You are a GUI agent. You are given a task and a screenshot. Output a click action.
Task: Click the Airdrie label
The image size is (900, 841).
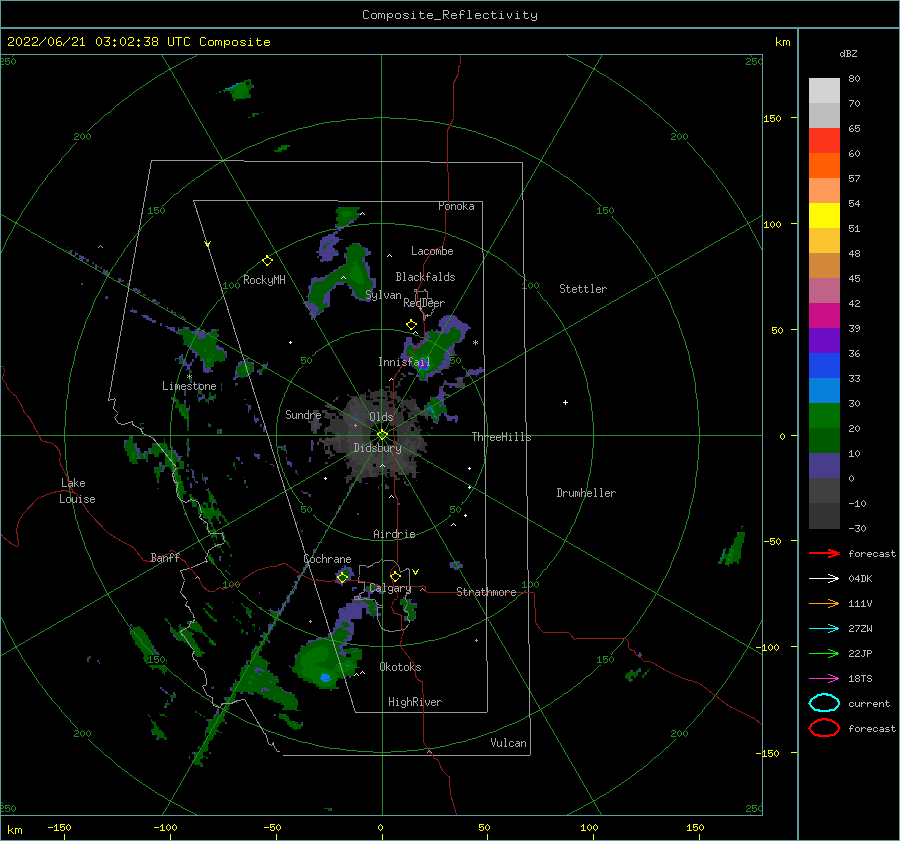[394, 534]
